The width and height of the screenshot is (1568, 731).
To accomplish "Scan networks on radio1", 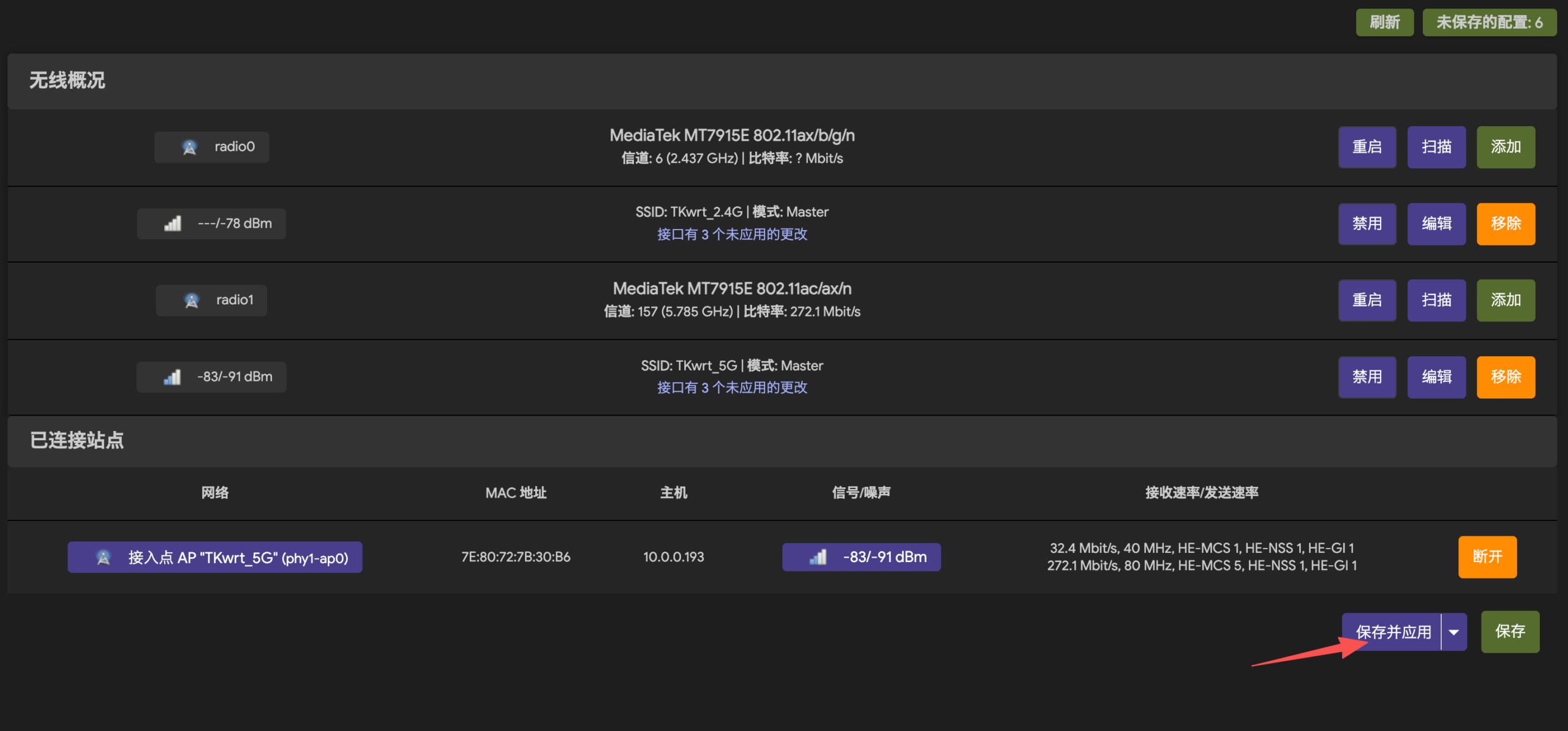I will (x=1436, y=300).
